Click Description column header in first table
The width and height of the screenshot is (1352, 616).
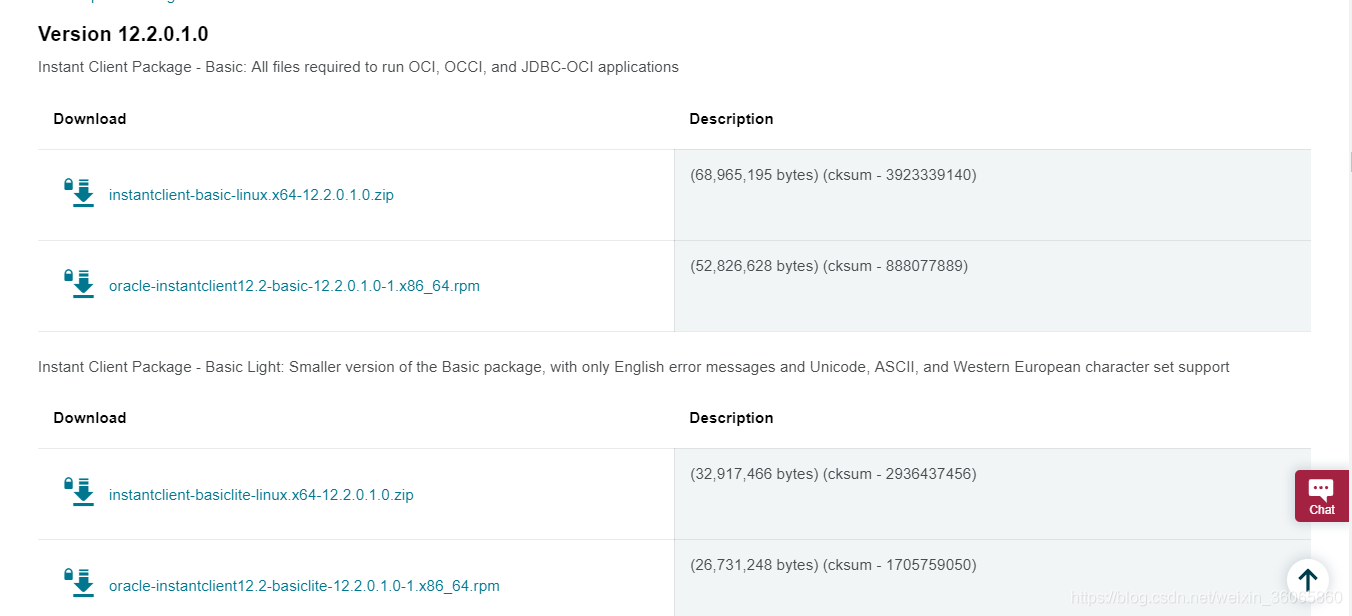coord(731,119)
